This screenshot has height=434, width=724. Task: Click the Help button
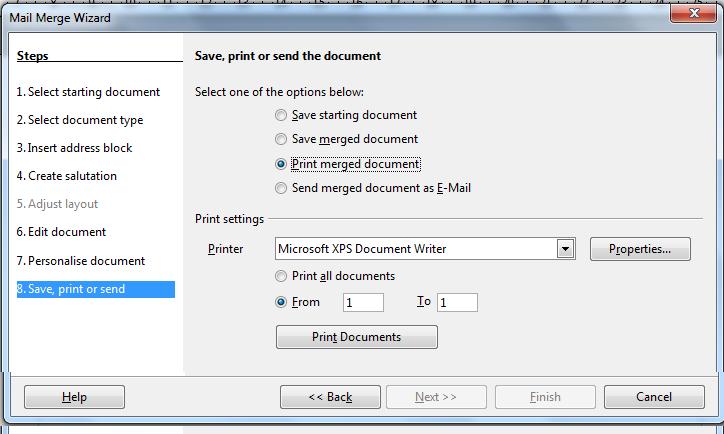[x=74, y=397]
